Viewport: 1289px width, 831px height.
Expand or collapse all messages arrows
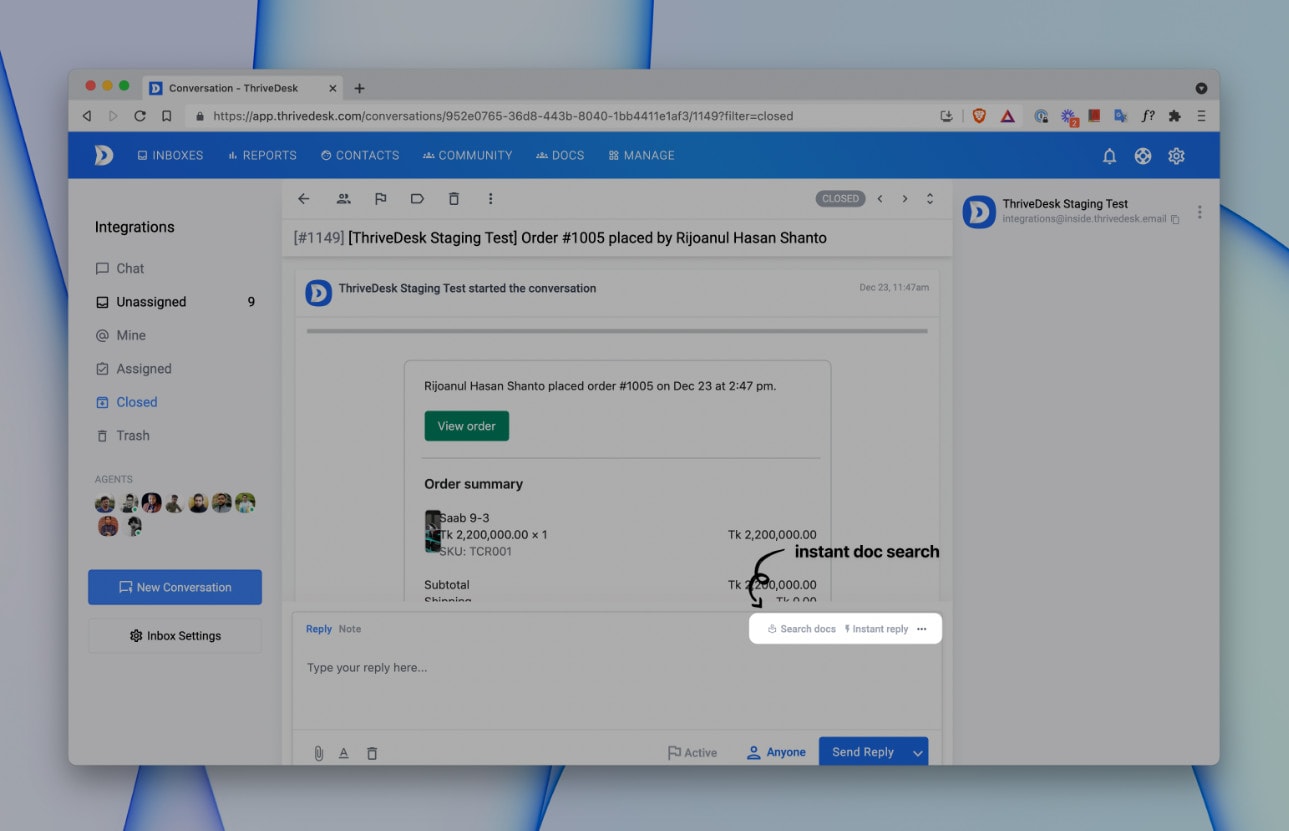930,199
